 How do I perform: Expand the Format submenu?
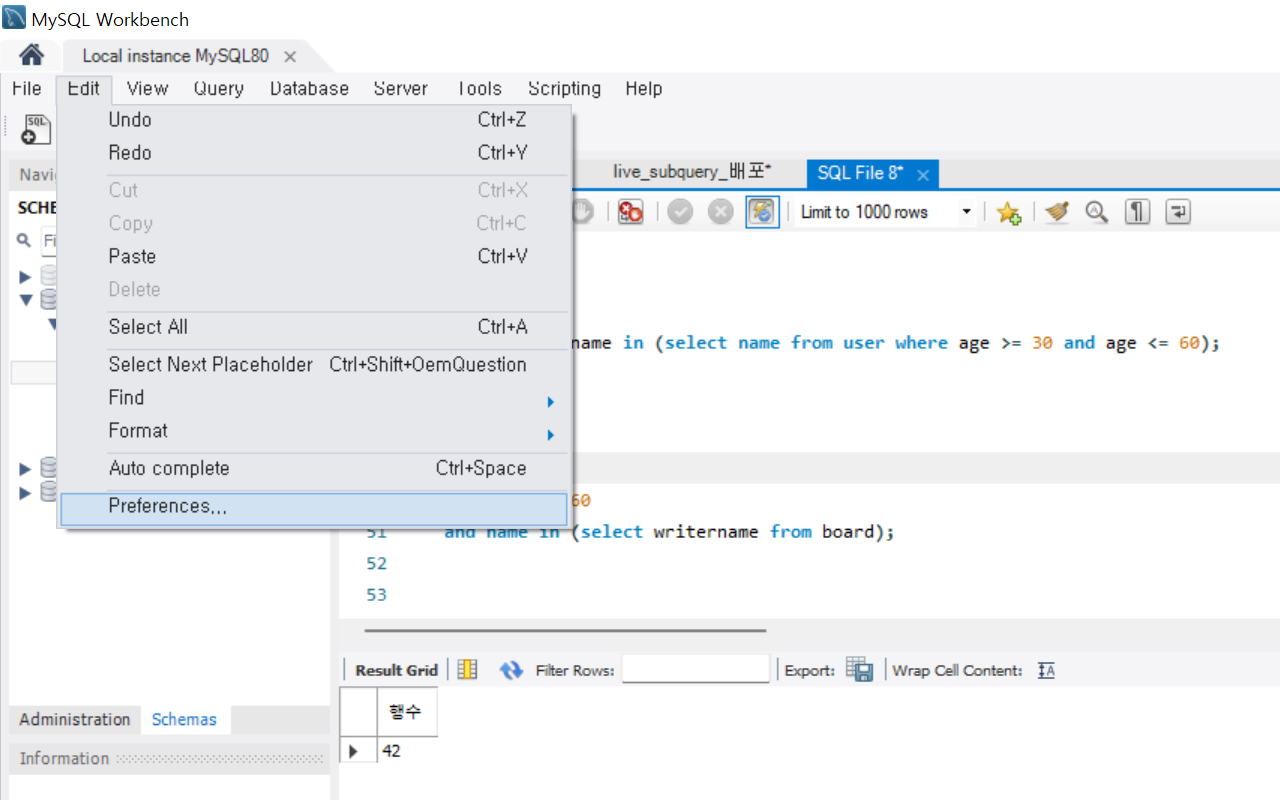click(x=314, y=431)
